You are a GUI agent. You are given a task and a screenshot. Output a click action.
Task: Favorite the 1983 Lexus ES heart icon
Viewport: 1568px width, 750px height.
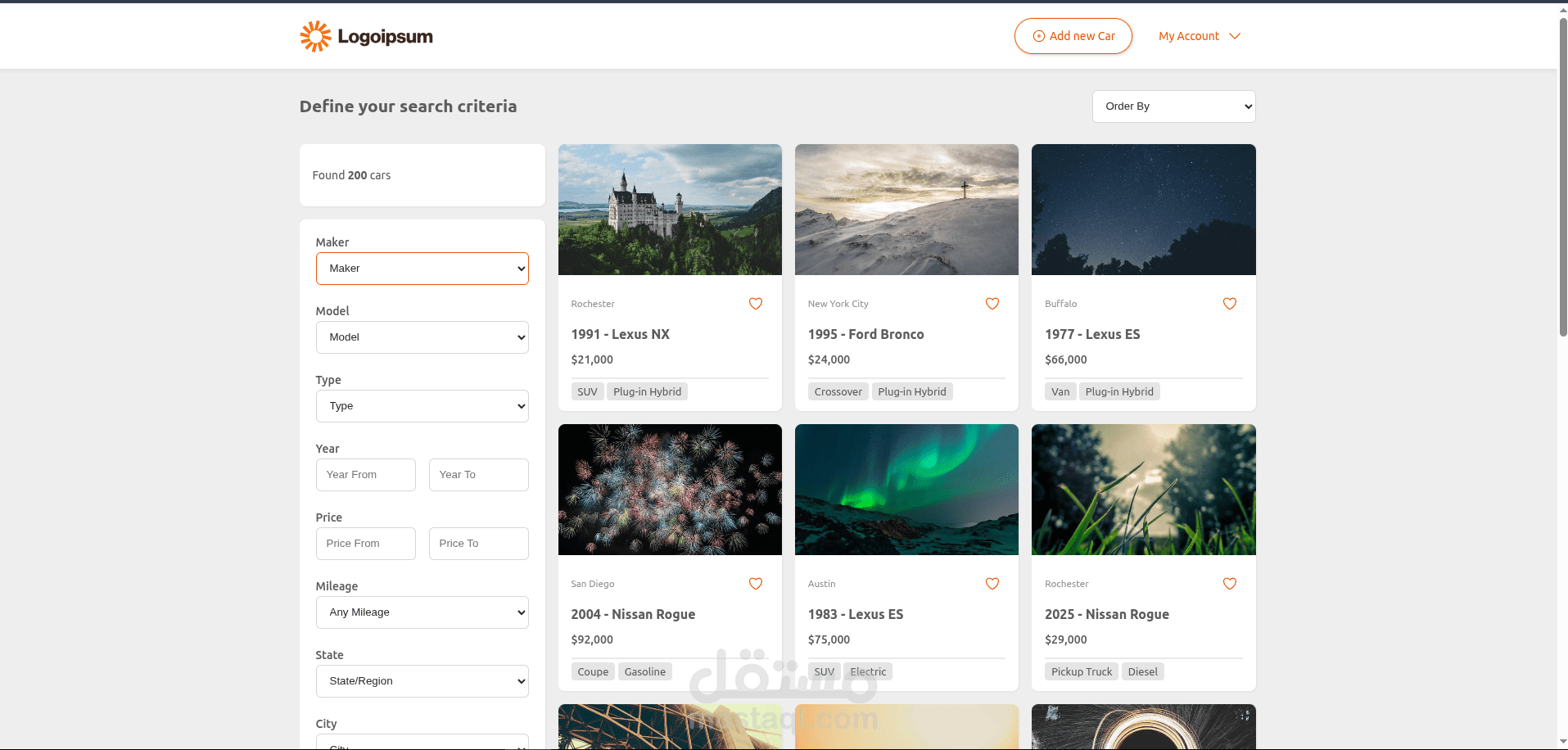992,584
